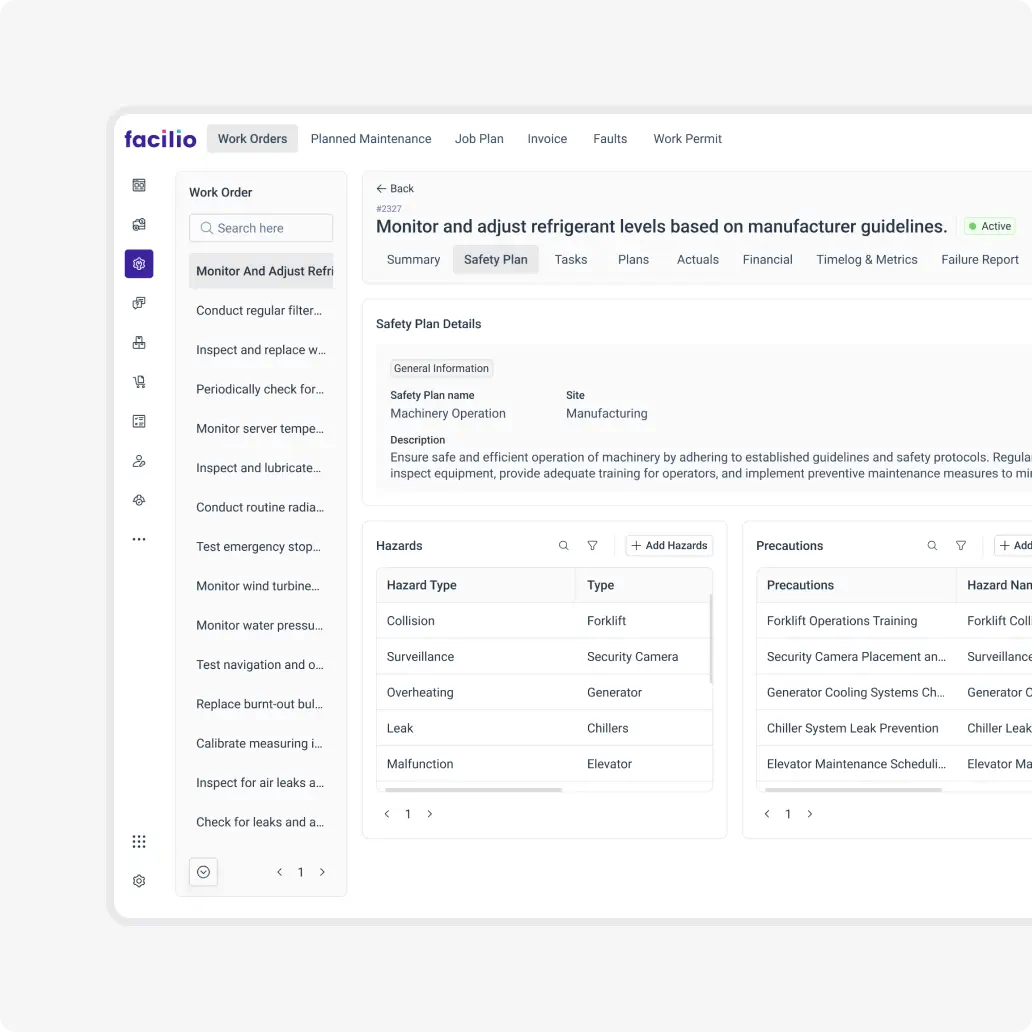This screenshot has width=1032, height=1032.
Task: Toggle the filter icon on the Hazards panel
Action: (592, 545)
